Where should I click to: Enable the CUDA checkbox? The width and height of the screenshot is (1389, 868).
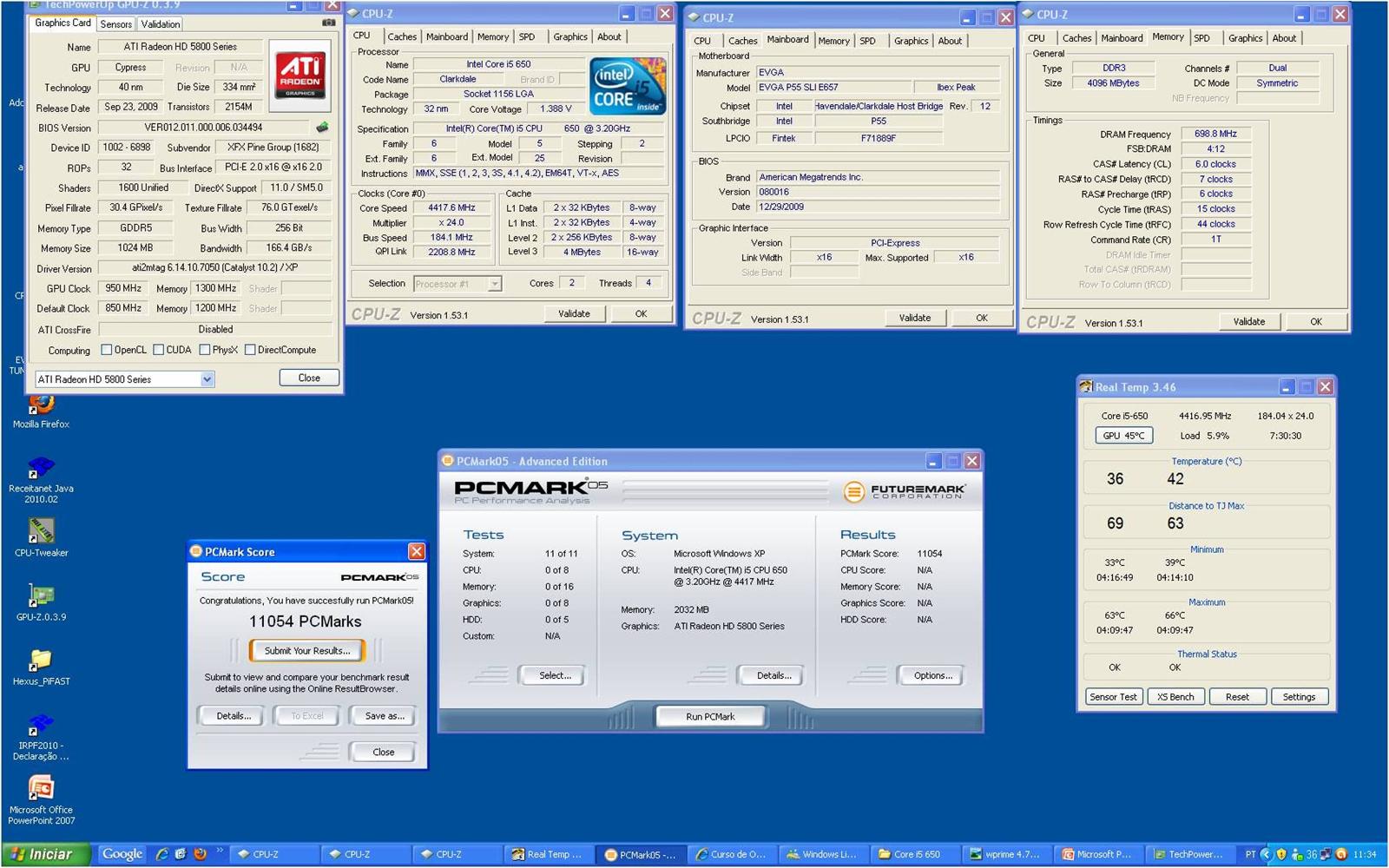click(159, 350)
